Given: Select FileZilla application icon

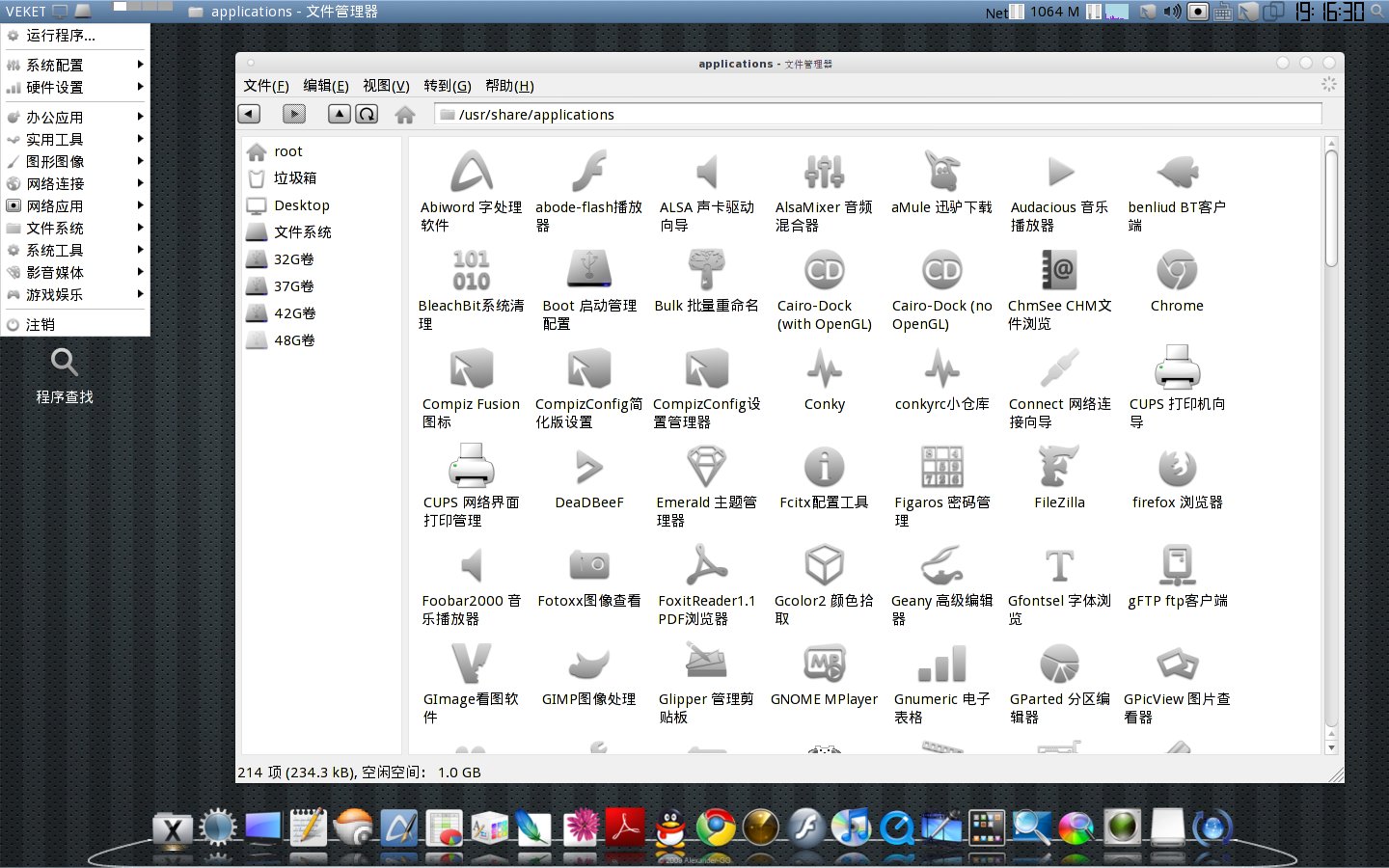Looking at the screenshot, I should pyautogui.click(x=1059, y=468).
